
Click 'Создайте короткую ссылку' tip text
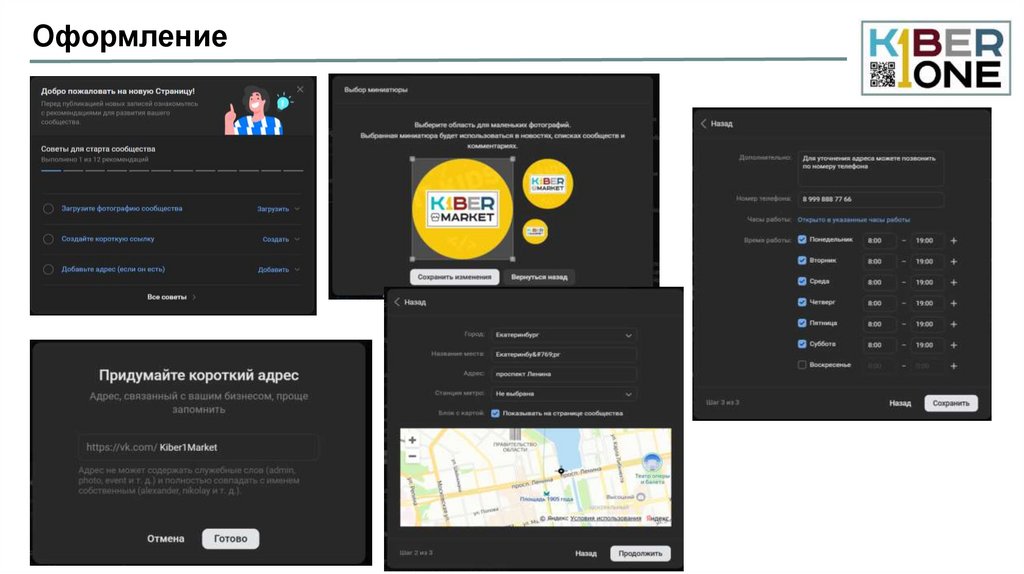click(108, 239)
